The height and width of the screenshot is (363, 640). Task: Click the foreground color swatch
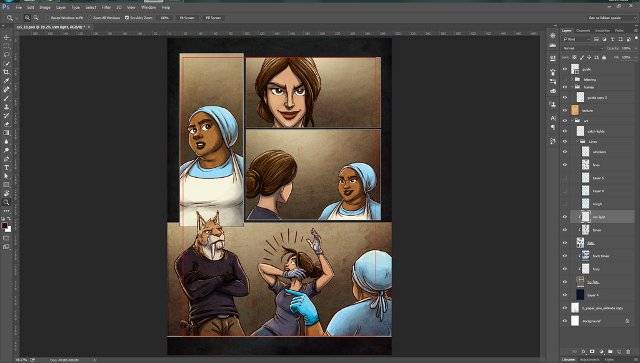click(x=4, y=225)
